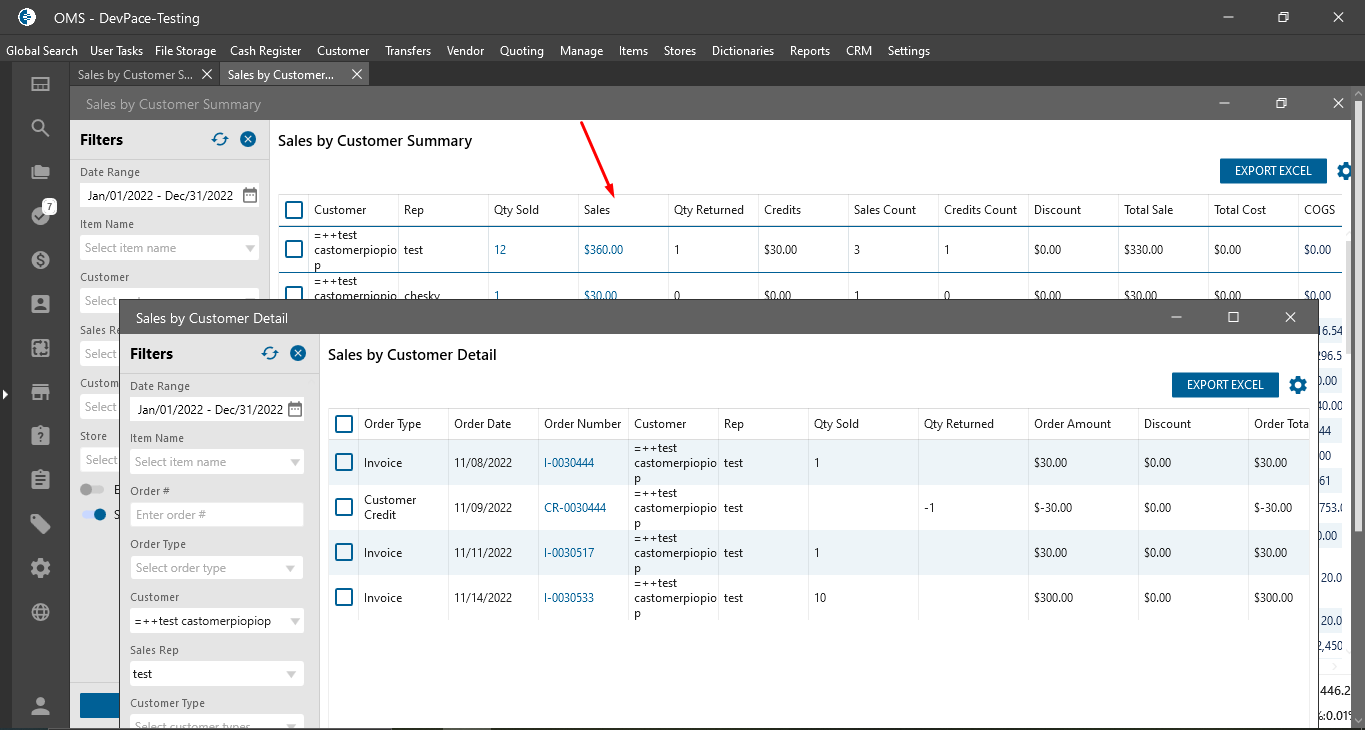Click the dollar sign cash register icon
This screenshot has width=1365, height=730.
coord(40,260)
